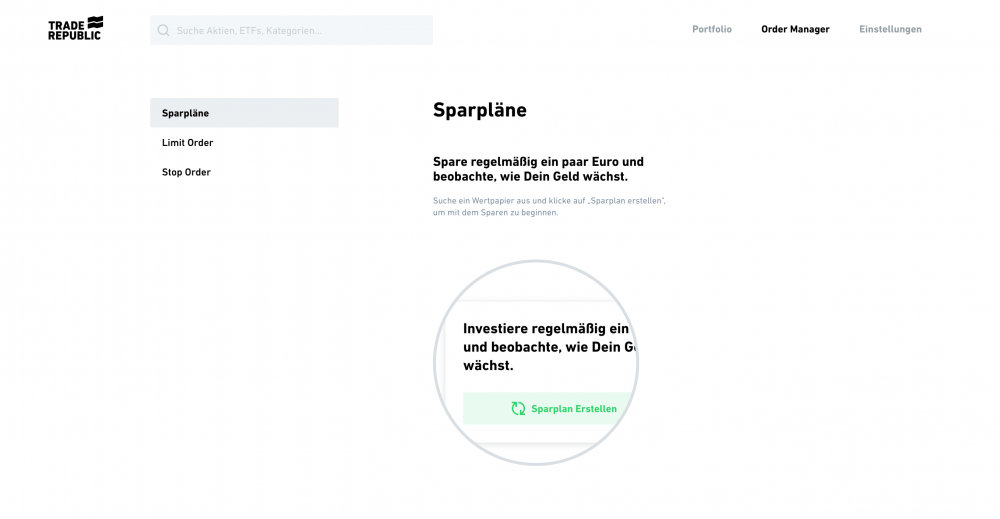1000x519 pixels.
Task: Focus the Suche Aktien, ETFs search field
Action: coord(300,30)
